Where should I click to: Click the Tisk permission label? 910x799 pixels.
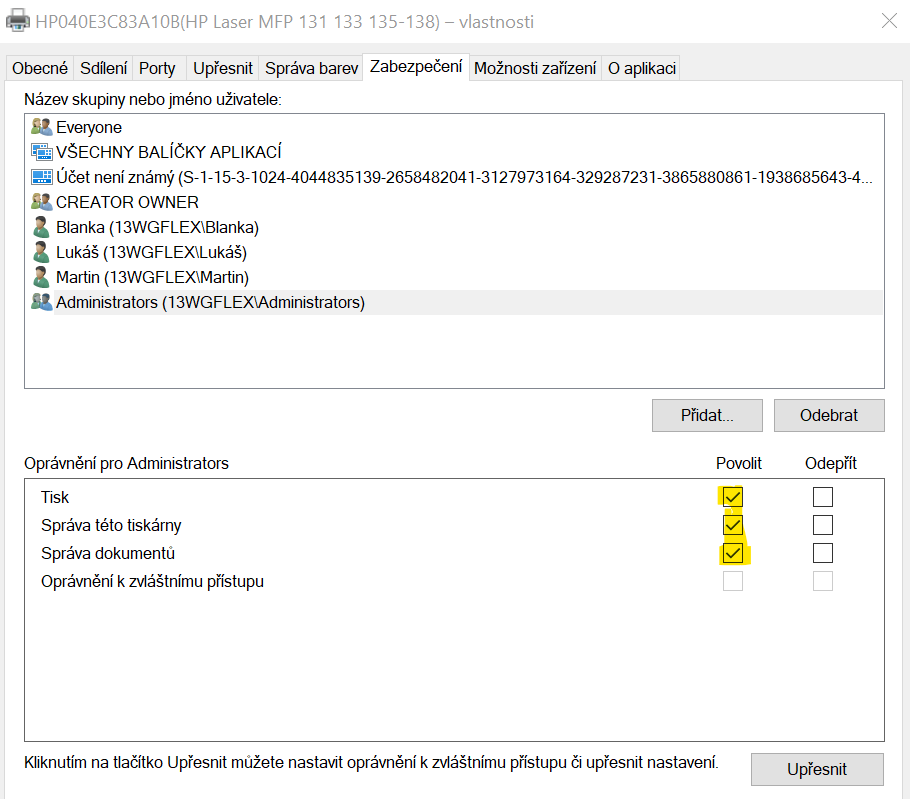[55, 497]
